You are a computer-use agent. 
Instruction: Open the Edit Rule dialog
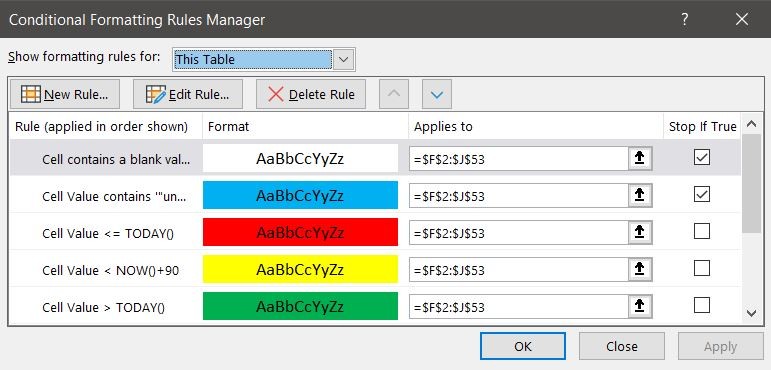188,94
